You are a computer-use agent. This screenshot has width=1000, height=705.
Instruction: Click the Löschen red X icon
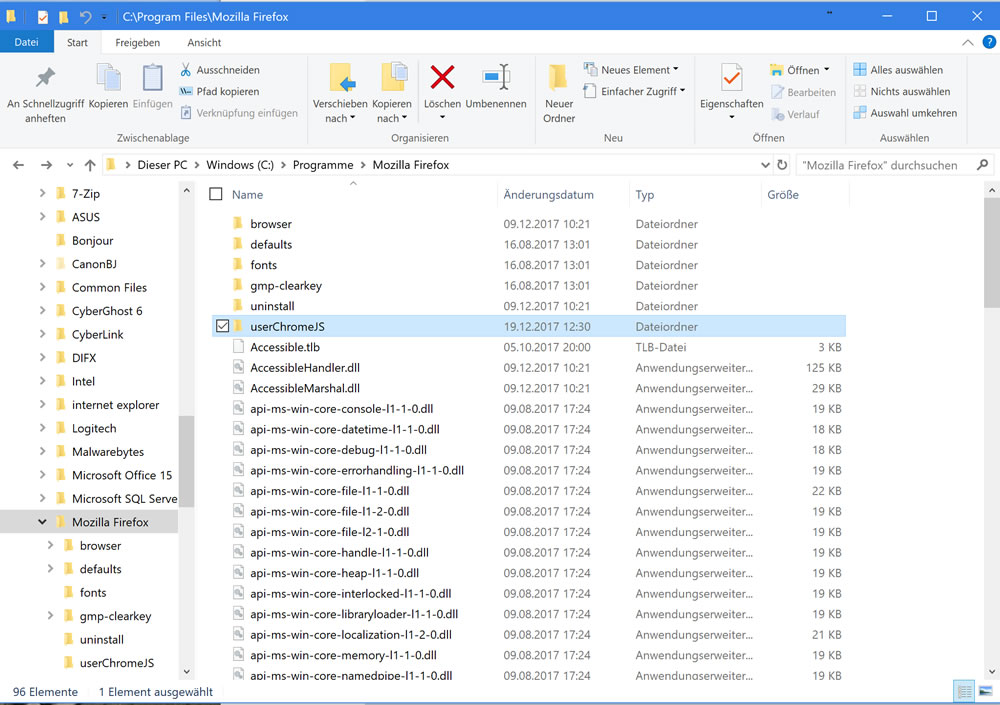442,78
